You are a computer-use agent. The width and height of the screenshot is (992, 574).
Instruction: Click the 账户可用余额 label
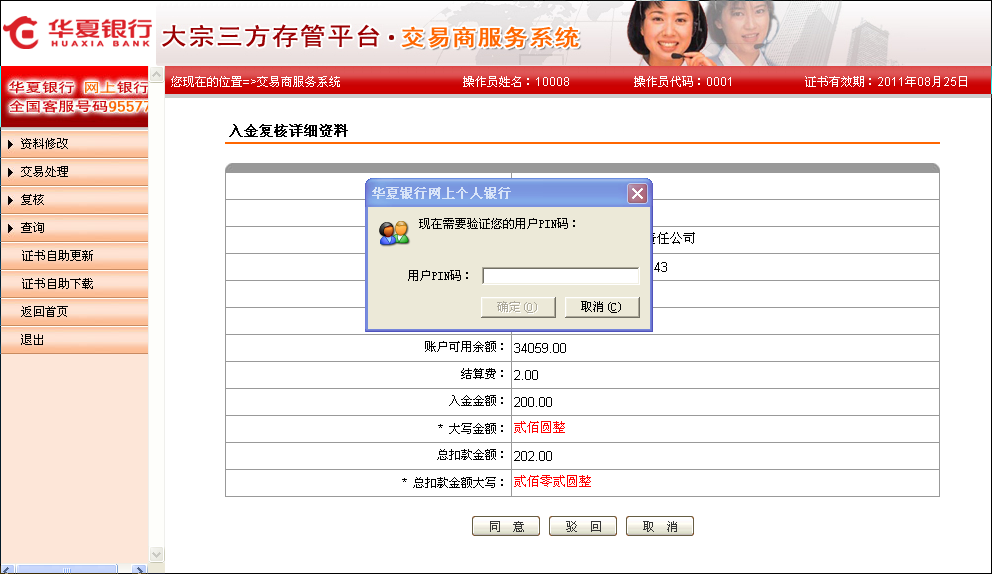(465, 347)
